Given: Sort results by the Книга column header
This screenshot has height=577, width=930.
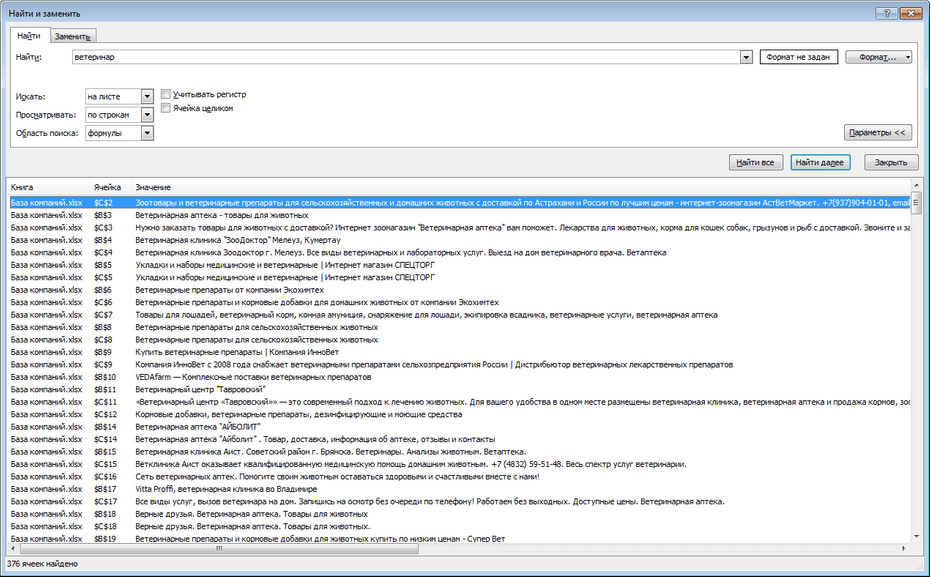Looking at the screenshot, I should 49,187.
